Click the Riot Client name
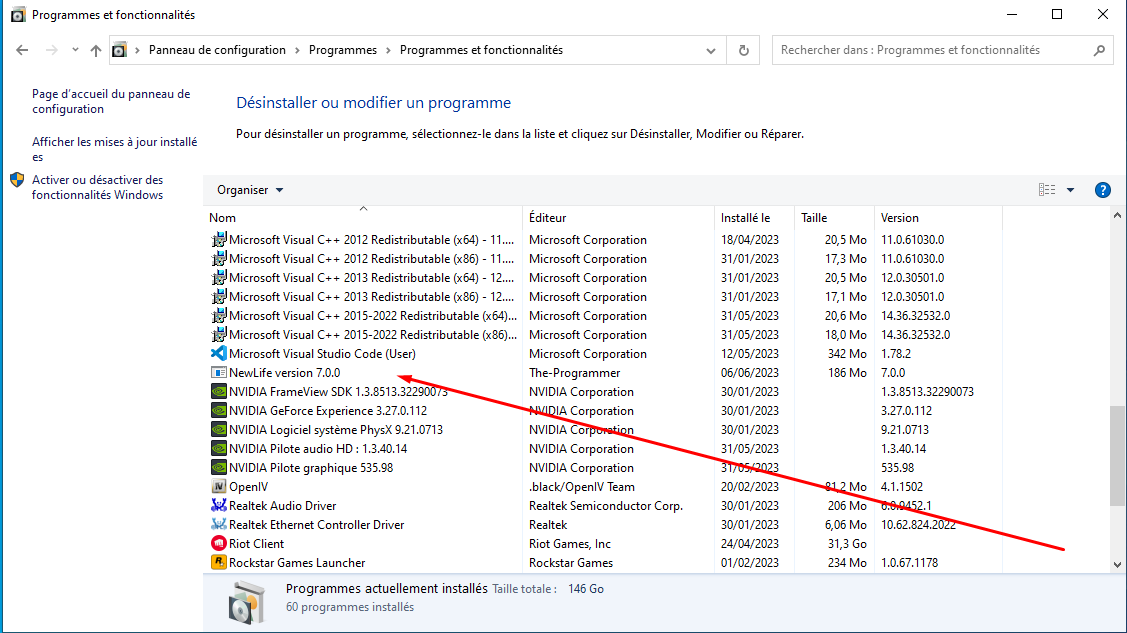The image size is (1127, 633). pyautogui.click(x=257, y=544)
